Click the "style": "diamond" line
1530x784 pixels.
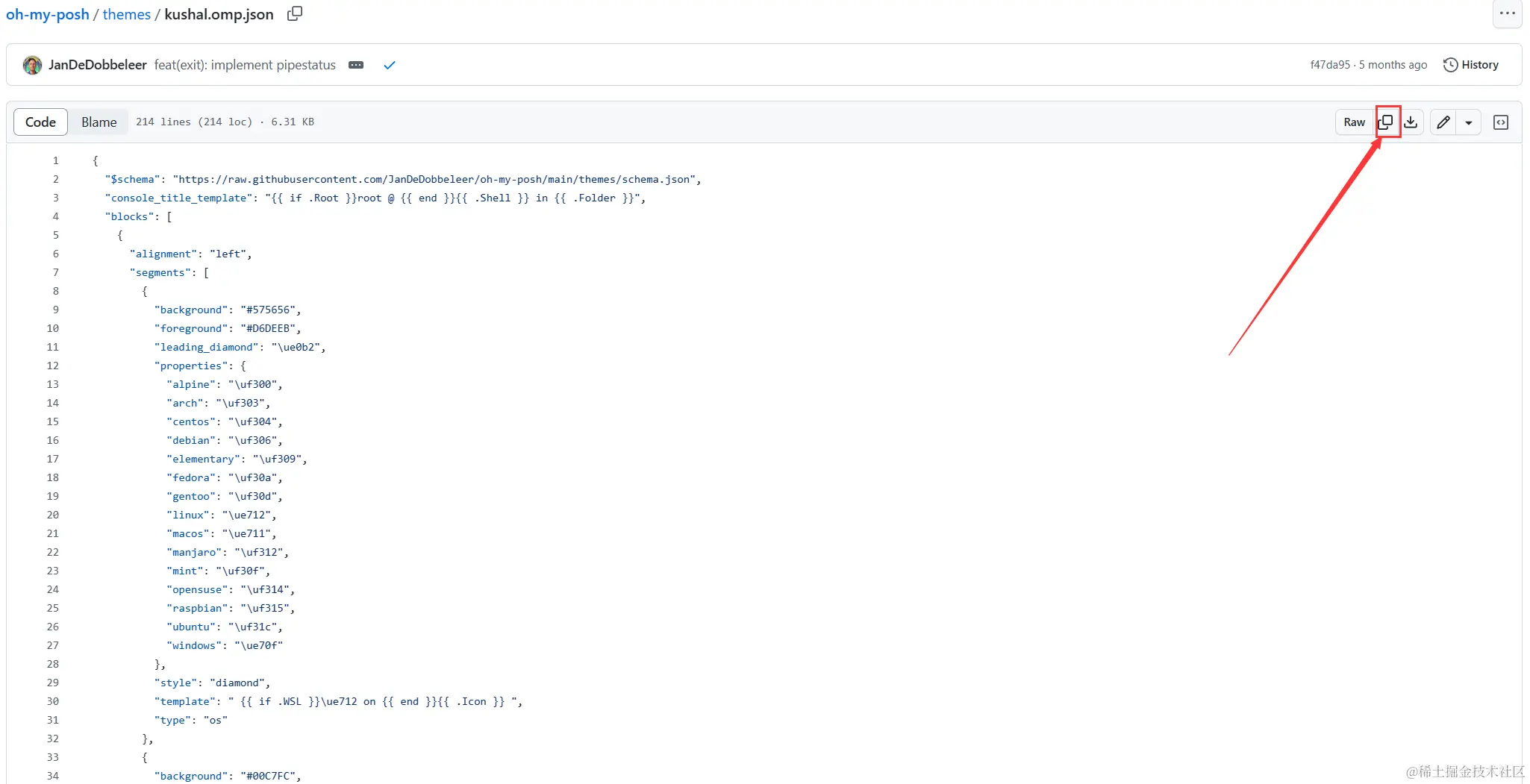pyautogui.click(x=213, y=683)
